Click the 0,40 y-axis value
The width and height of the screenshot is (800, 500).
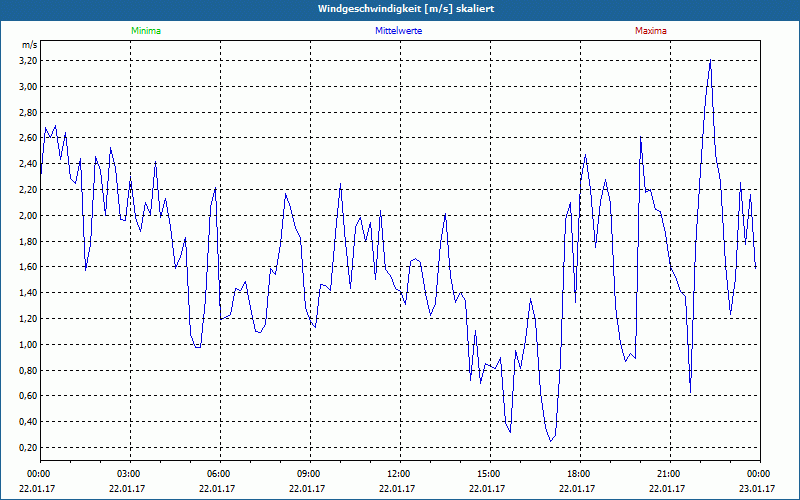pos(29,421)
